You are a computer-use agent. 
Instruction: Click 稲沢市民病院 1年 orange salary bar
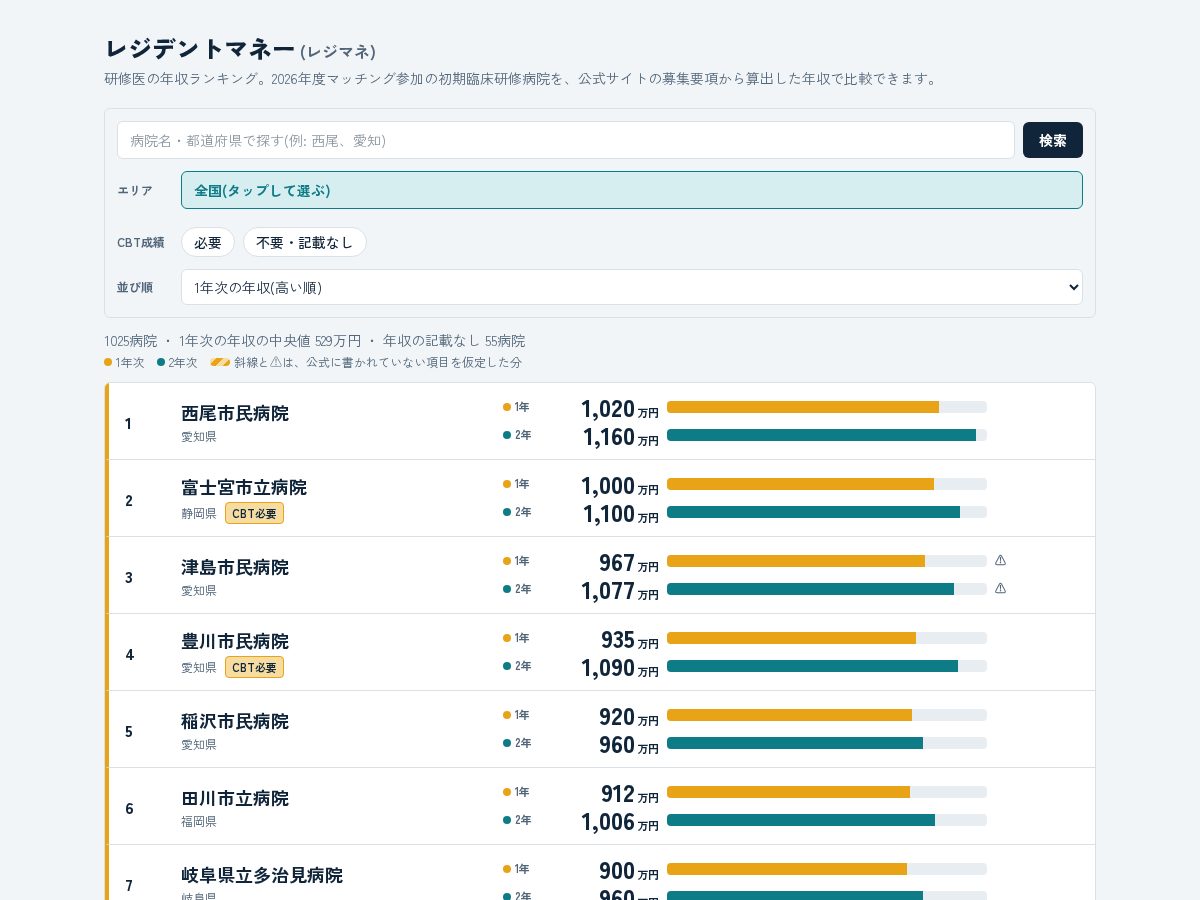pyautogui.click(x=789, y=715)
